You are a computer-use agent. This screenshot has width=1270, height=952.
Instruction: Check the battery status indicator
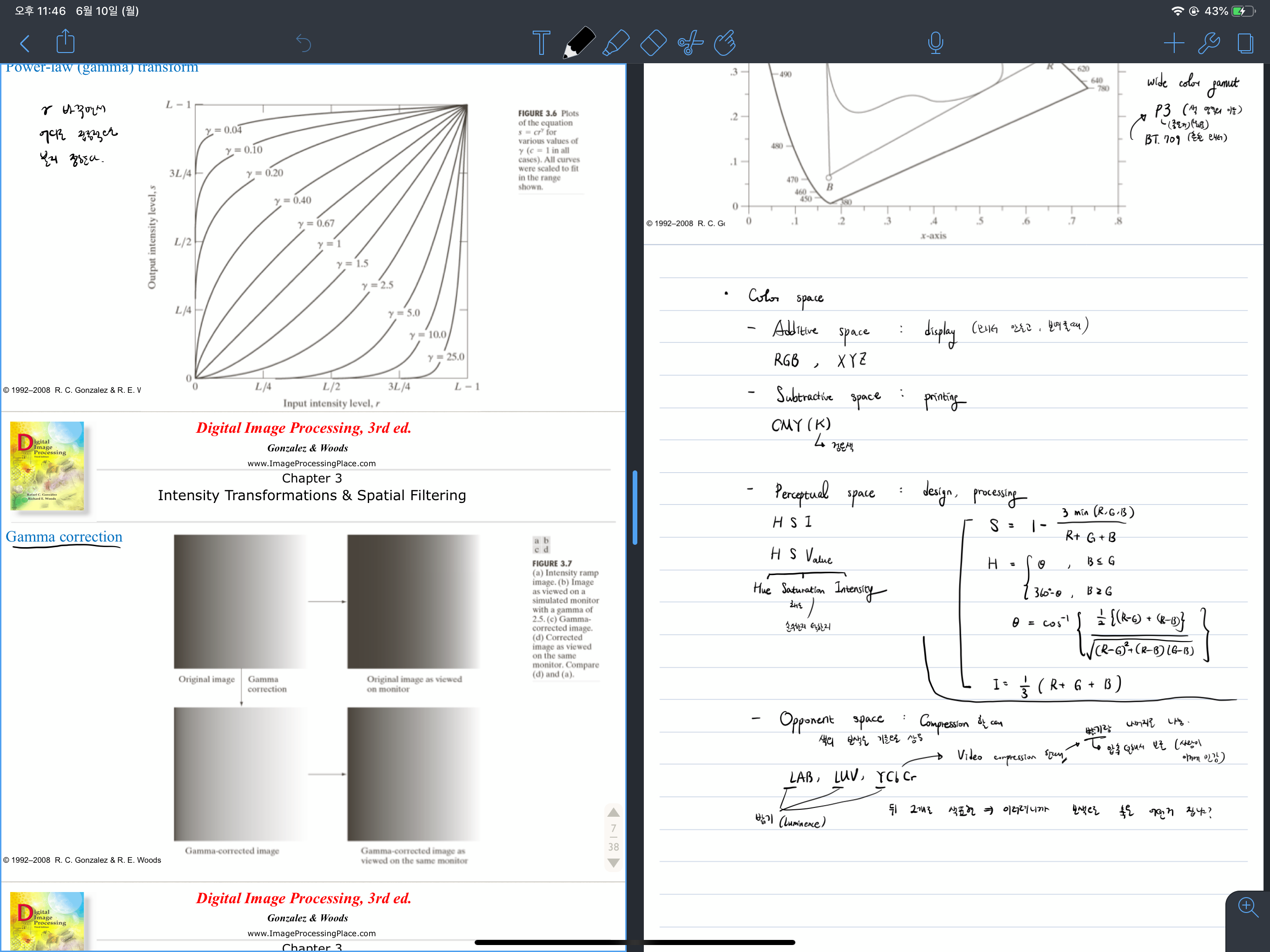pos(1241,11)
